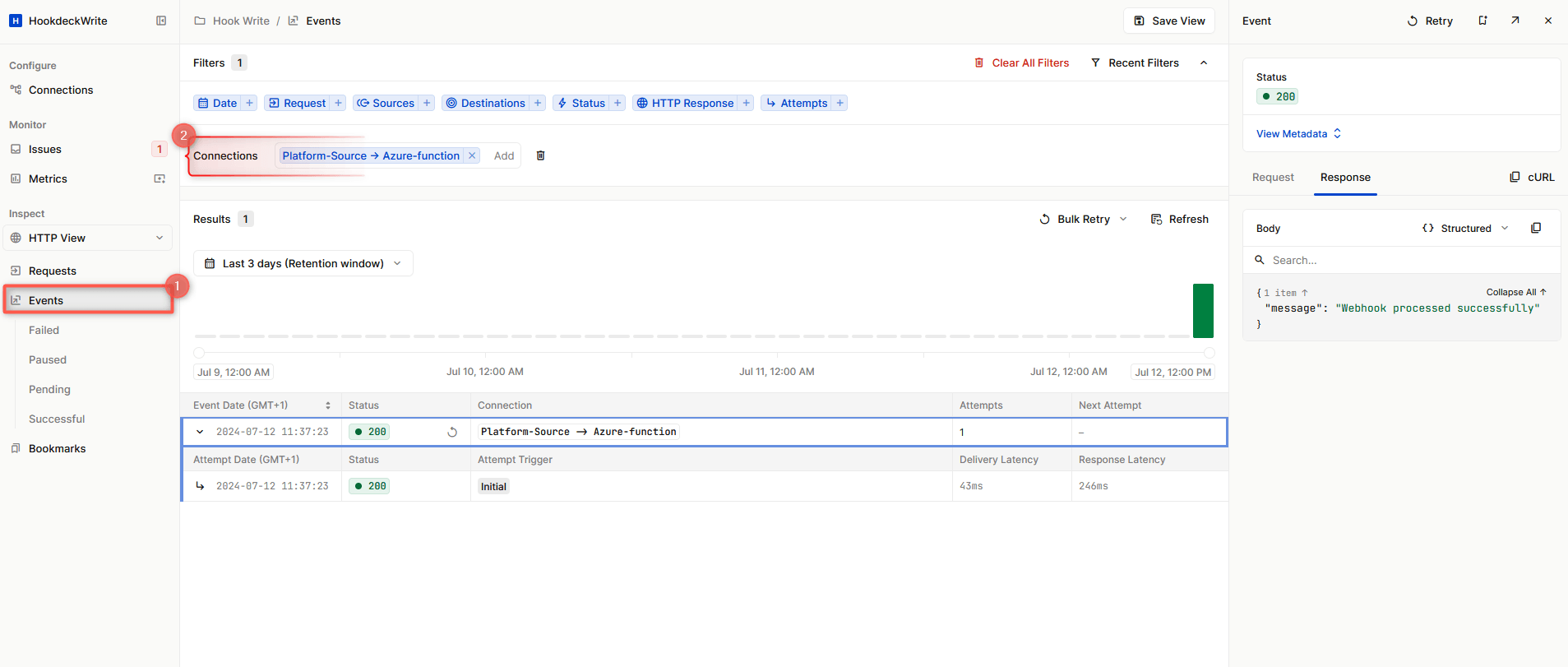Collapse the filters section chevron
Viewport: 1568px width, 667px height.
1204,63
